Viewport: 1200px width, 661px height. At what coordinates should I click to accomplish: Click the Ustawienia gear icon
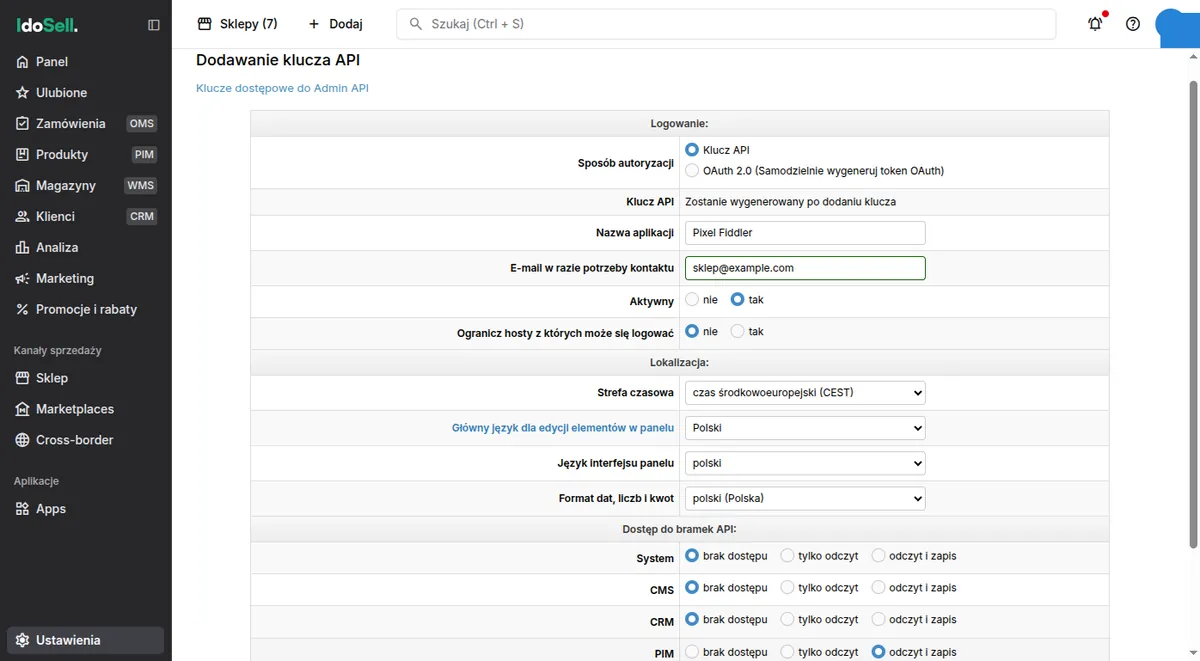click(x=22, y=640)
